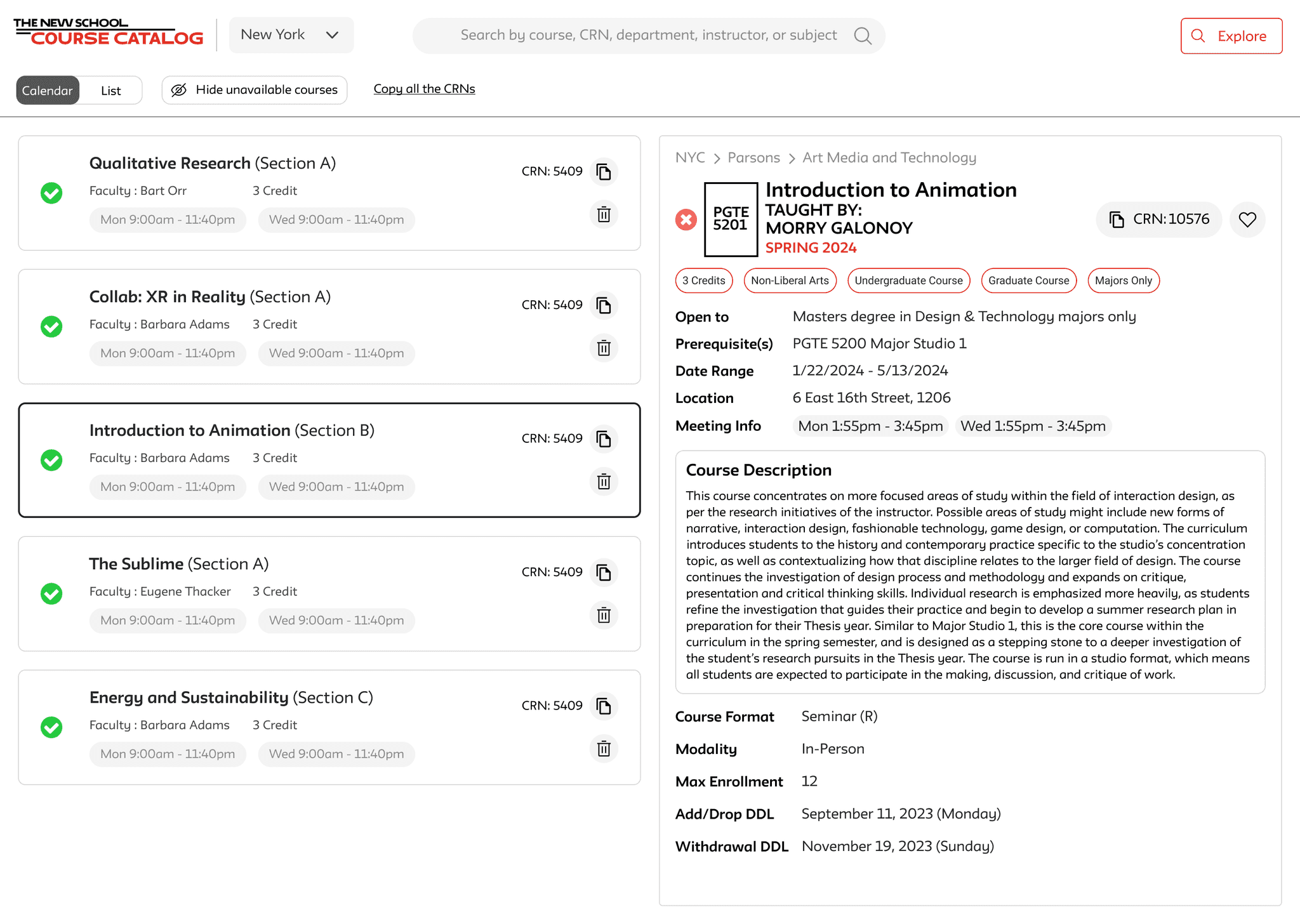Image resolution: width=1300 pixels, height=924 pixels.
Task: Select the 3 Credits tag
Action: [x=704, y=280]
